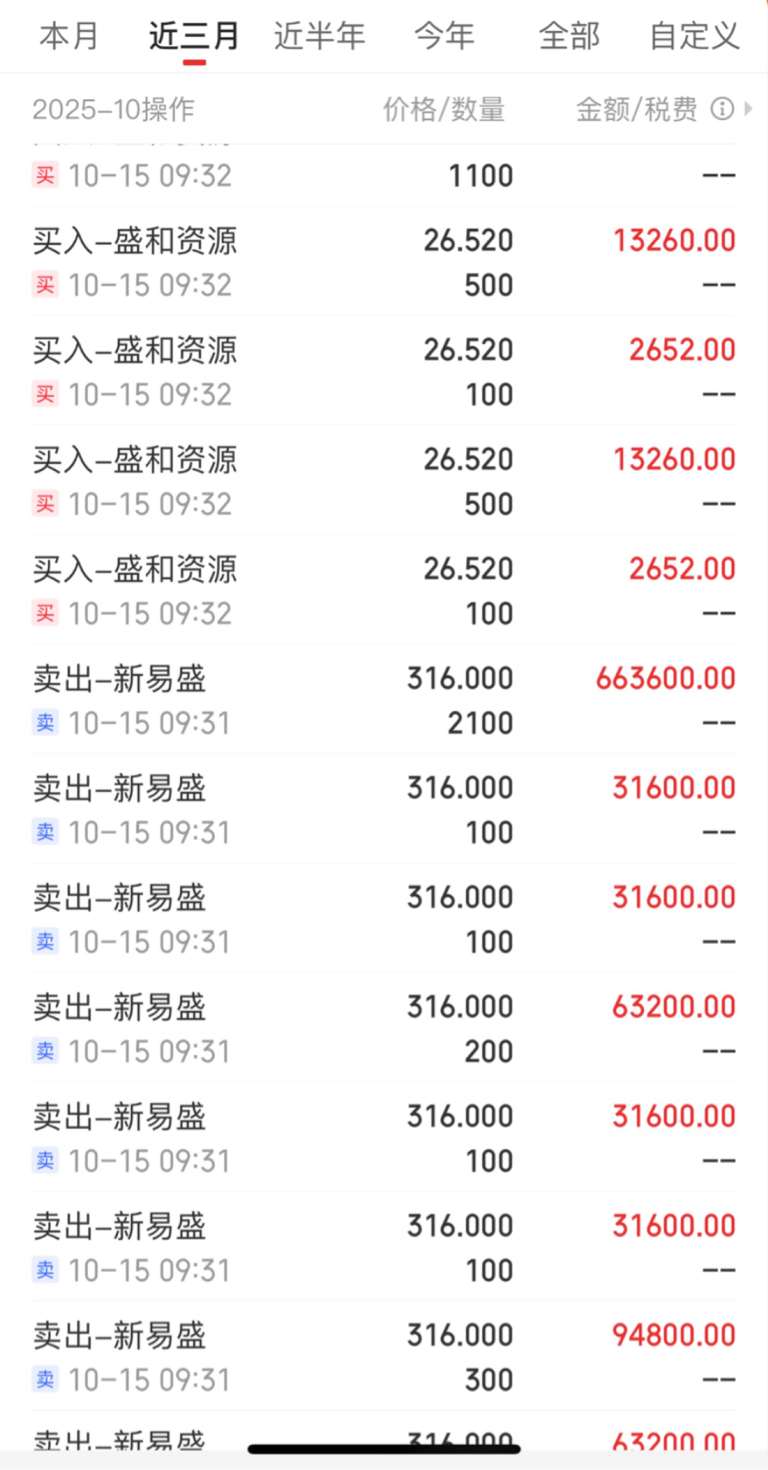Tap the 价格/数量 column header

pos(444,109)
